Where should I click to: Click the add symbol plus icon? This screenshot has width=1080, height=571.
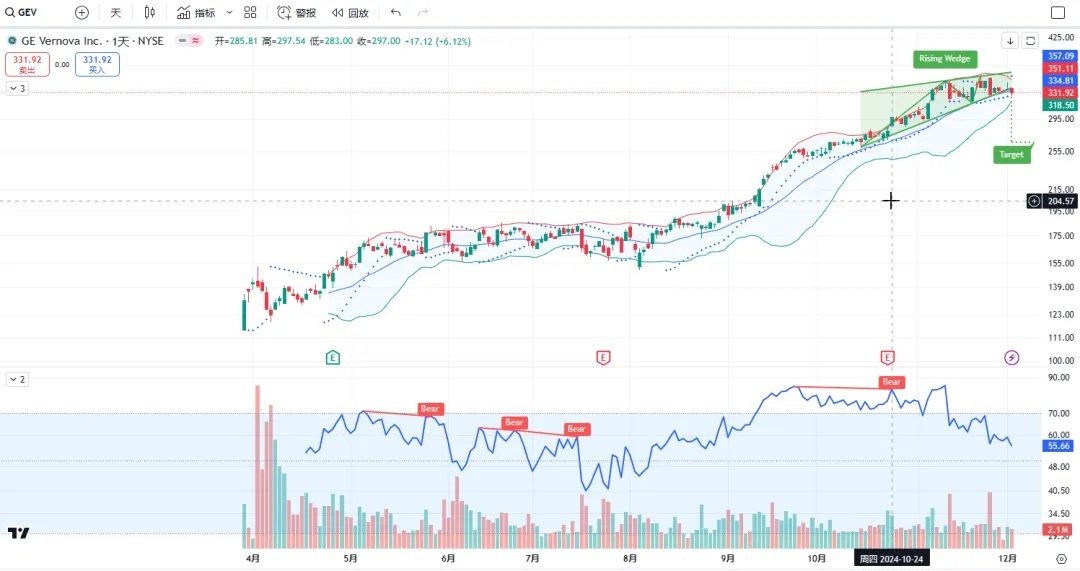pos(82,13)
